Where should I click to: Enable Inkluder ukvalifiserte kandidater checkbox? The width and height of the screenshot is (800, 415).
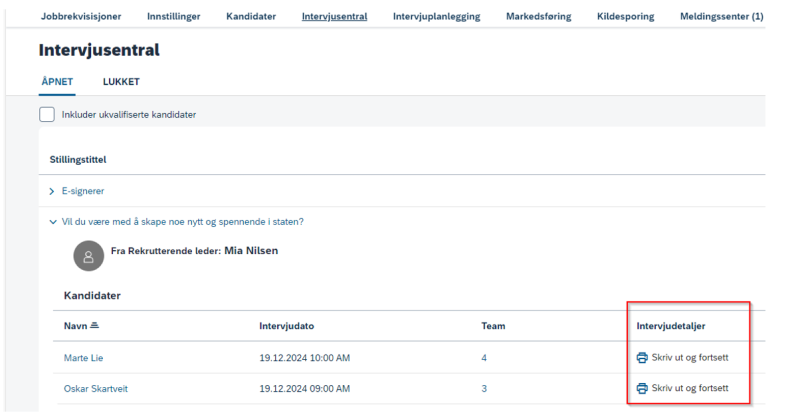[47, 114]
